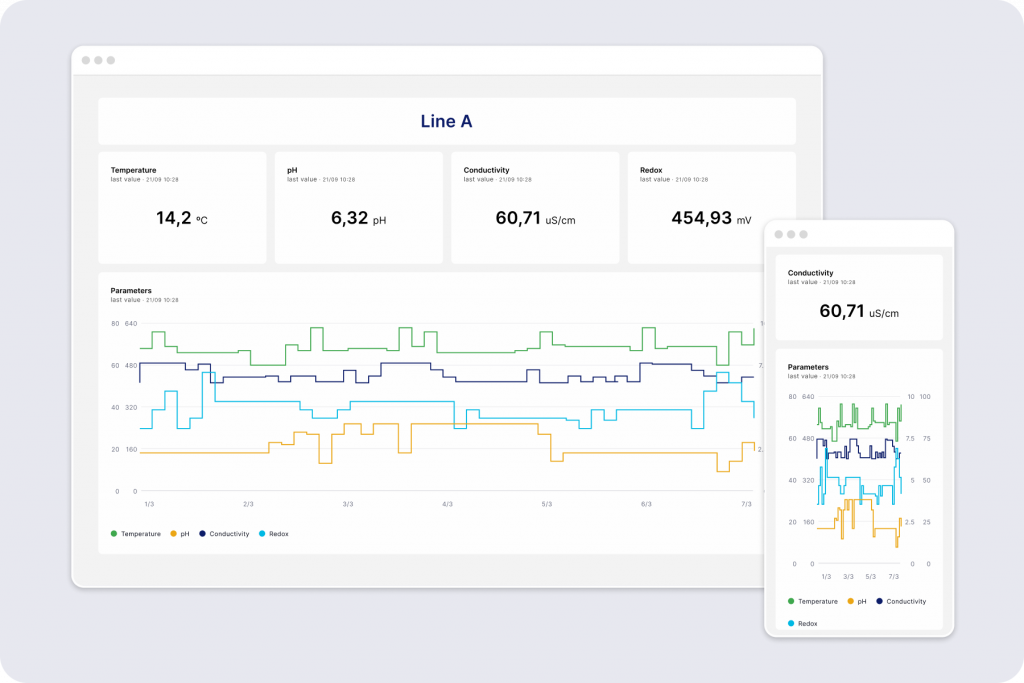Toggle Conductivity legend in the mobile window

pyautogui.click(x=906, y=601)
